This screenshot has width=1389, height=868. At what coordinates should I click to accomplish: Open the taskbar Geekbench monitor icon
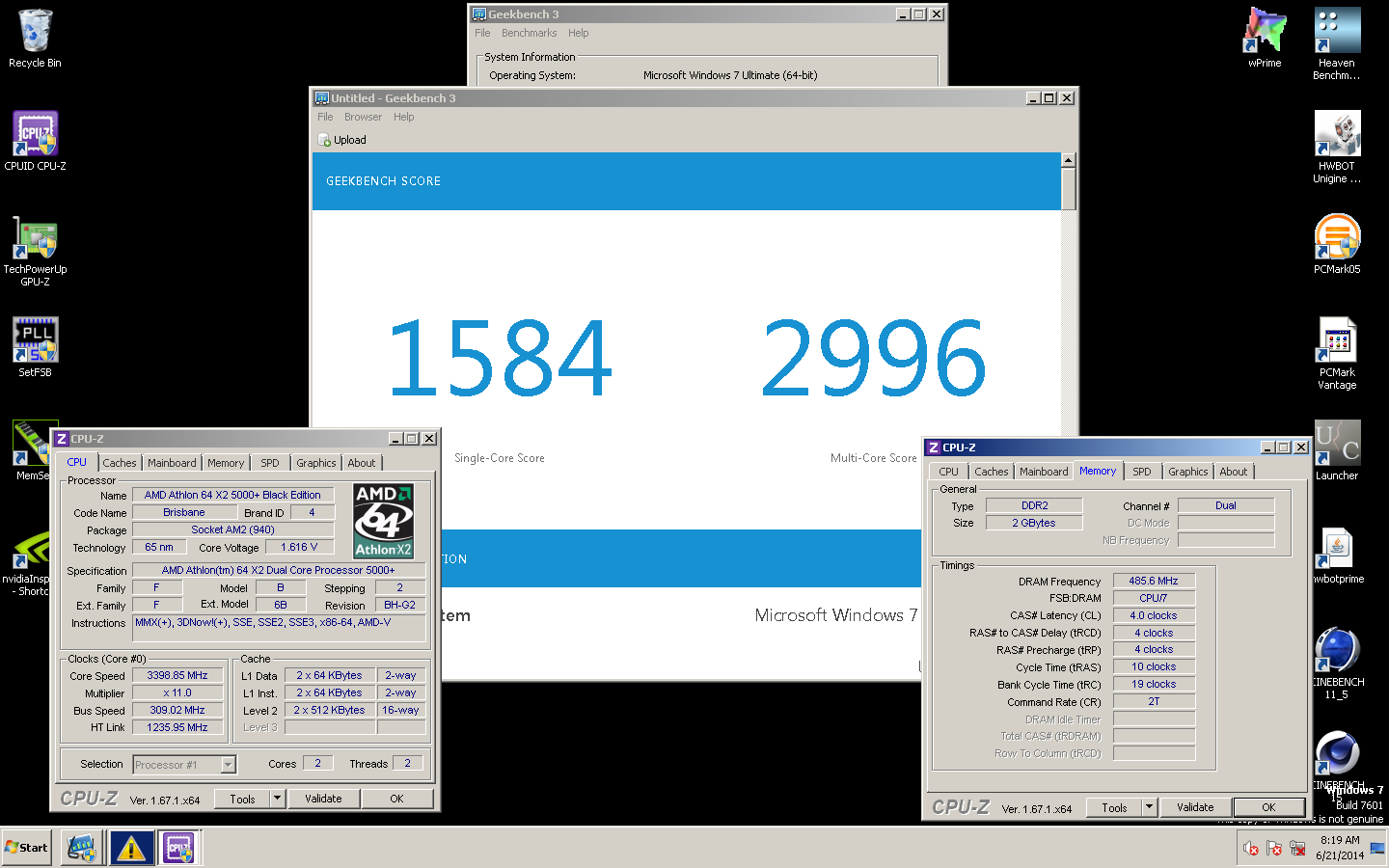(x=81, y=848)
